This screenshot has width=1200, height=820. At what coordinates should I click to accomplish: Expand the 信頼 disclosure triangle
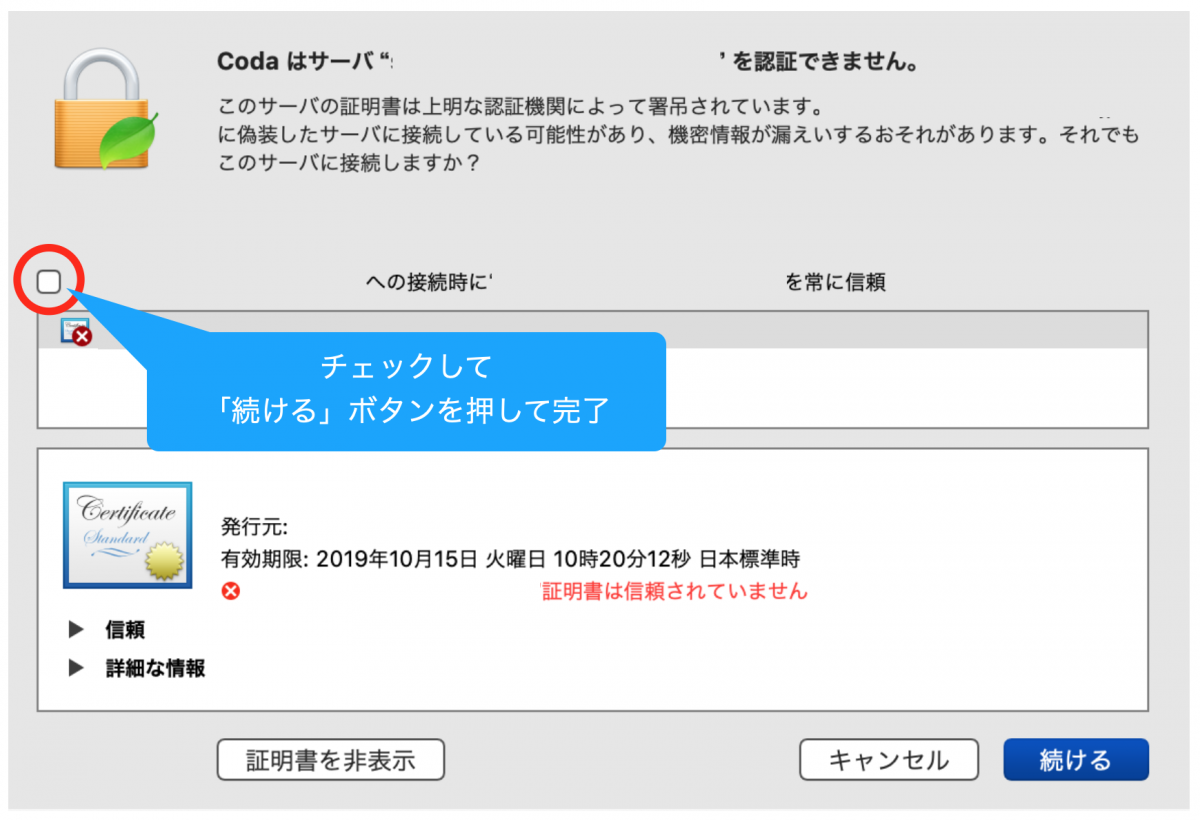[x=76, y=630]
